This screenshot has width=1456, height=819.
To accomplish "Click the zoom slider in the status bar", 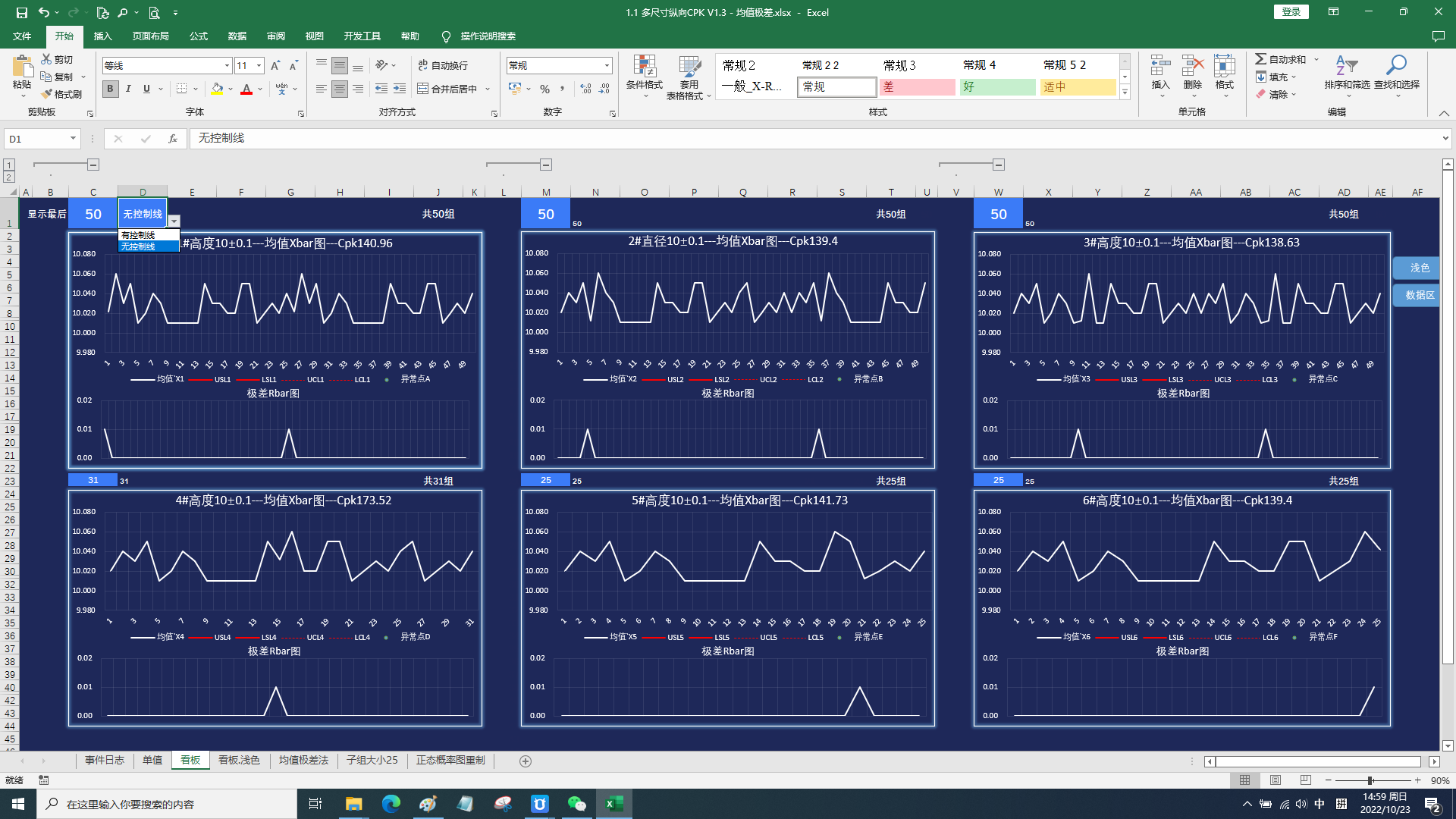I will [x=1371, y=780].
